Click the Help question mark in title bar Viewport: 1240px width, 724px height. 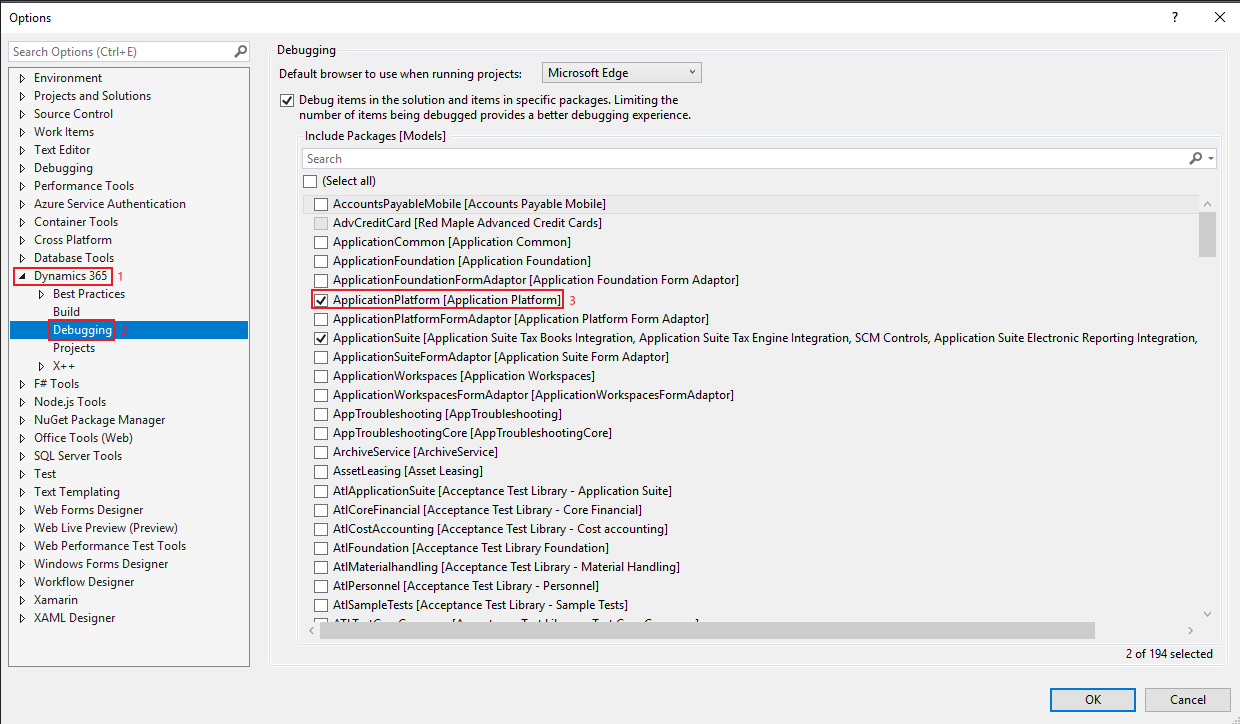[x=1174, y=17]
